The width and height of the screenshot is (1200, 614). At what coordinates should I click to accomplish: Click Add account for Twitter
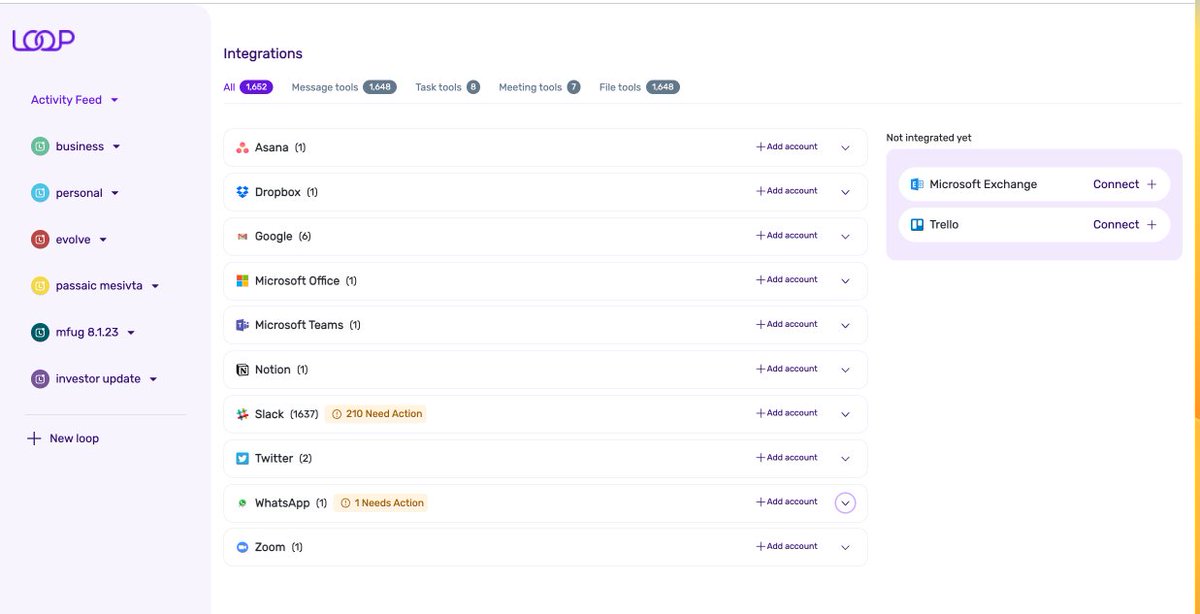tap(786, 457)
